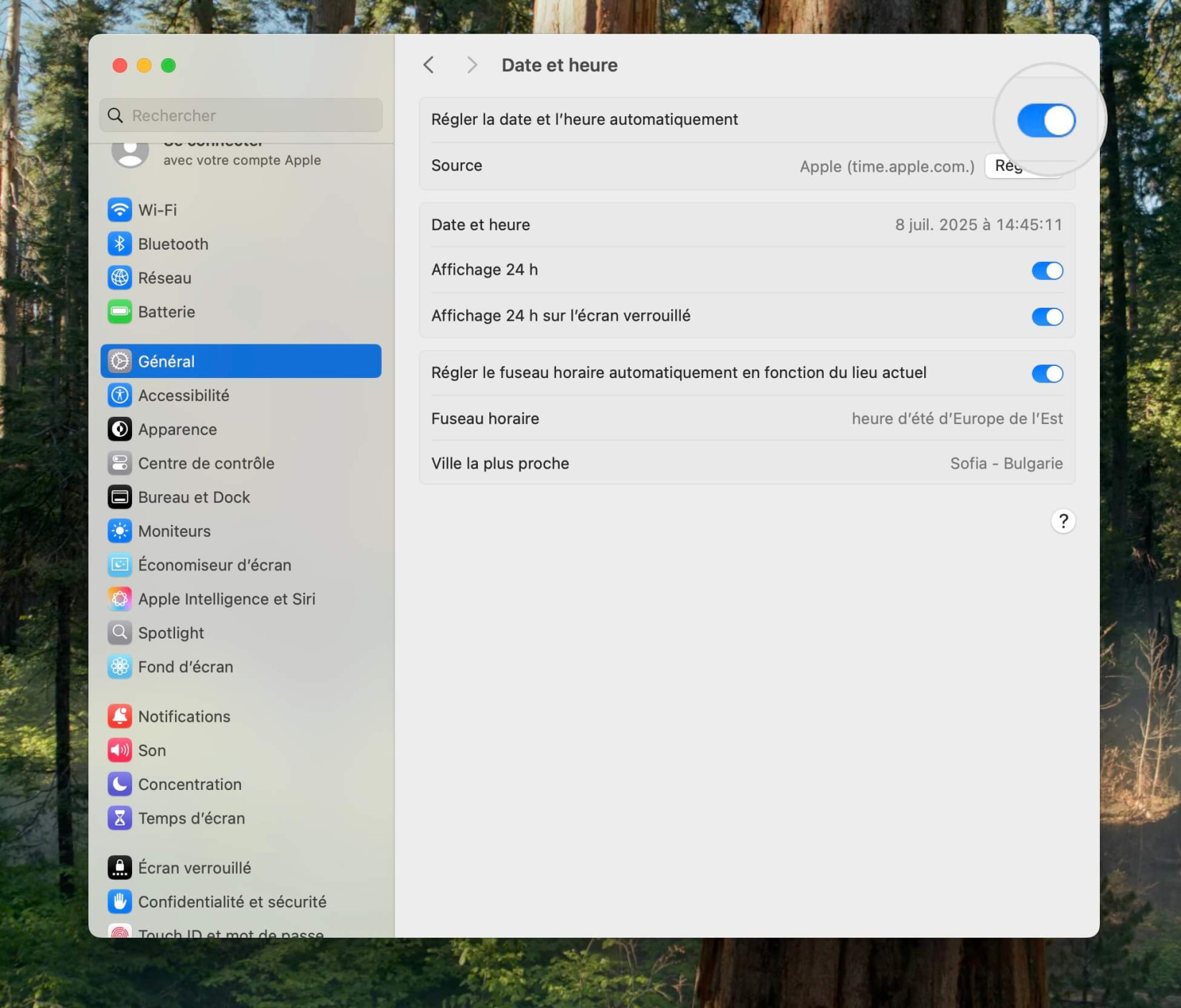Click the Rechercher search field
Screen dimensions: 1181x1008
coord(241,116)
